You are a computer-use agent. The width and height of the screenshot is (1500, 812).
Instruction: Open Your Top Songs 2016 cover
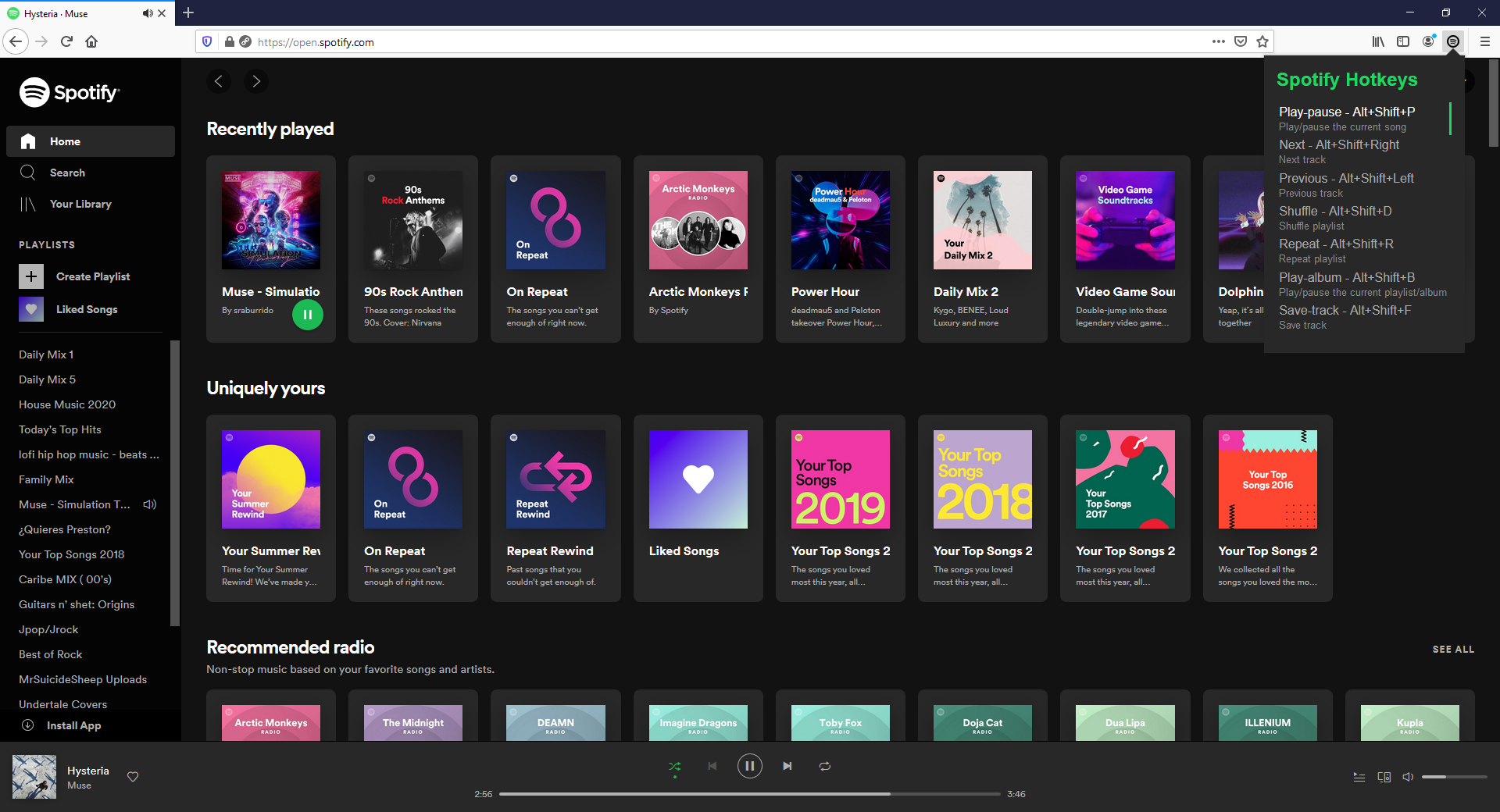click(x=1267, y=479)
